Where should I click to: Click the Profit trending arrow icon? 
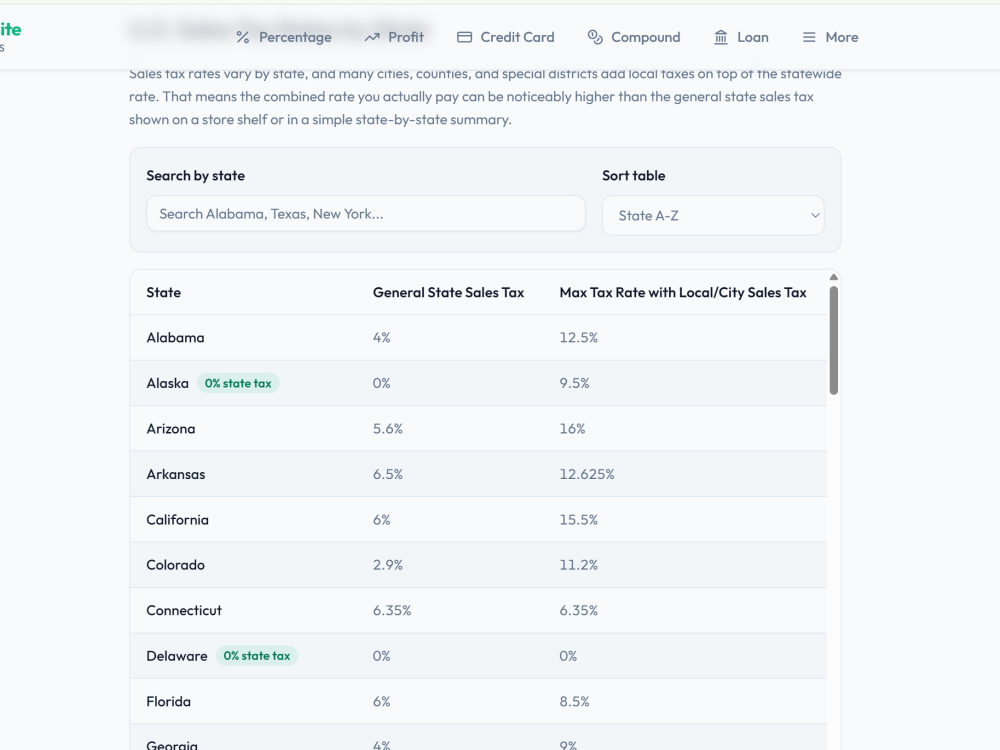click(372, 38)
